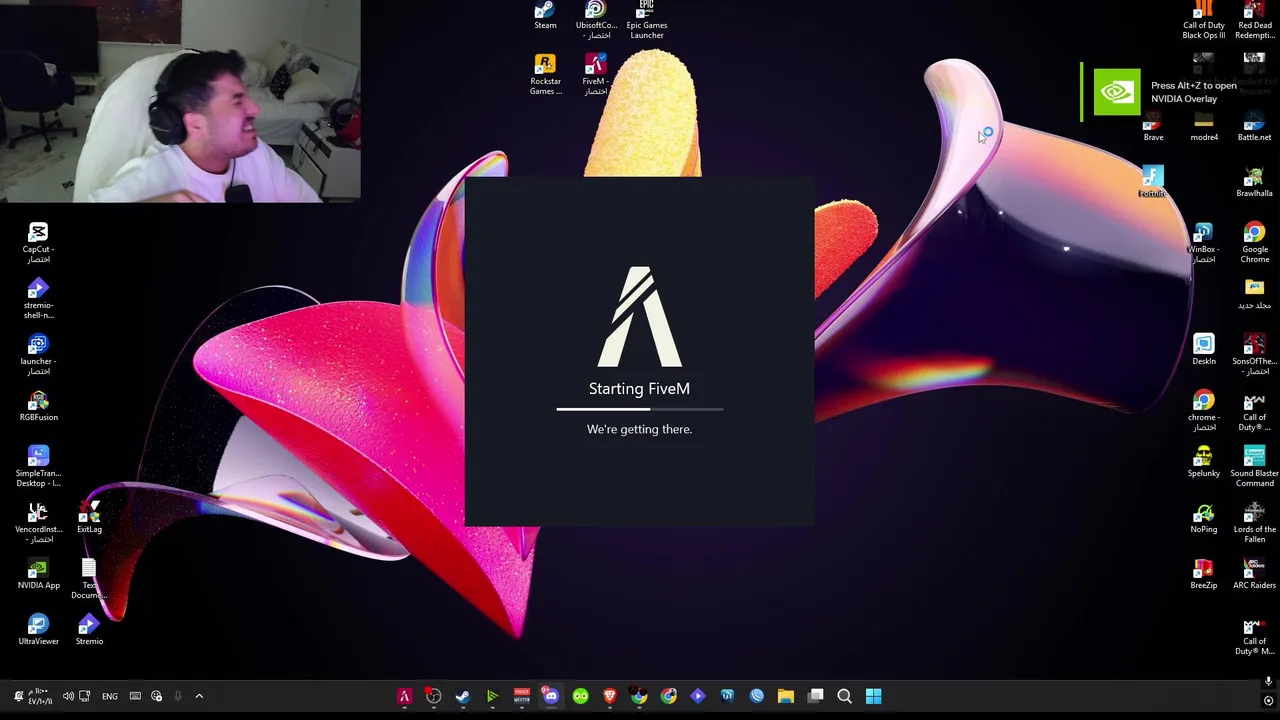Open the SonsOfTheForest desktop shortcut

(x=1254, y=355)
